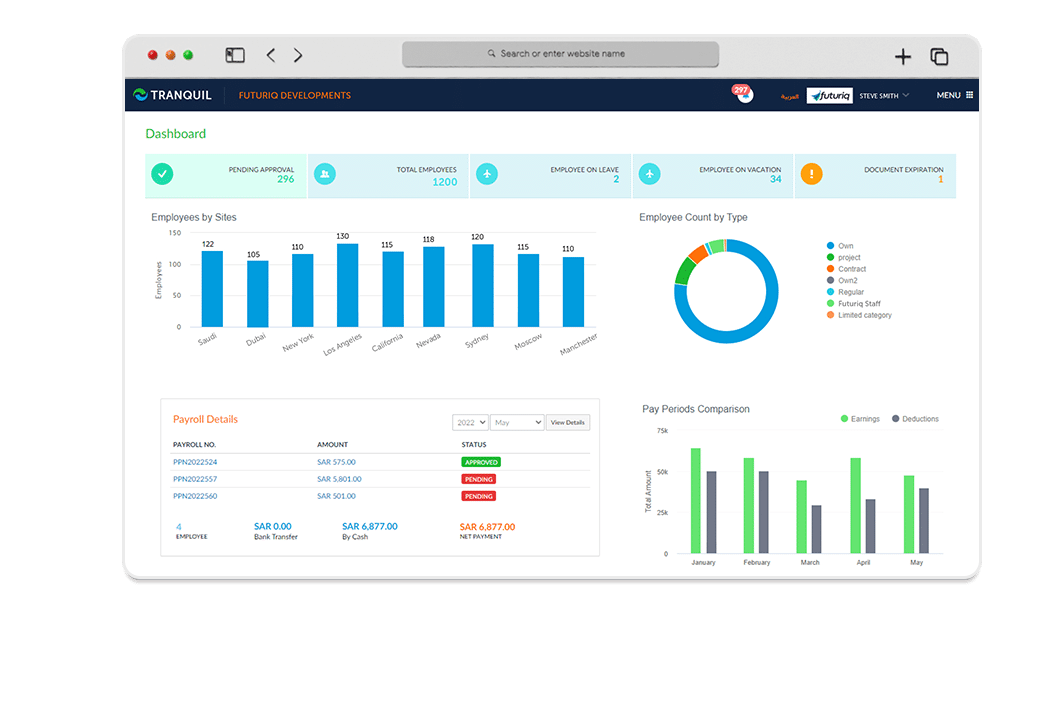The width and height of the screenshot is (1050, 705).
Task: Click amount SAR 575.00
Action: pyautogui.click(x=336, y=462)
